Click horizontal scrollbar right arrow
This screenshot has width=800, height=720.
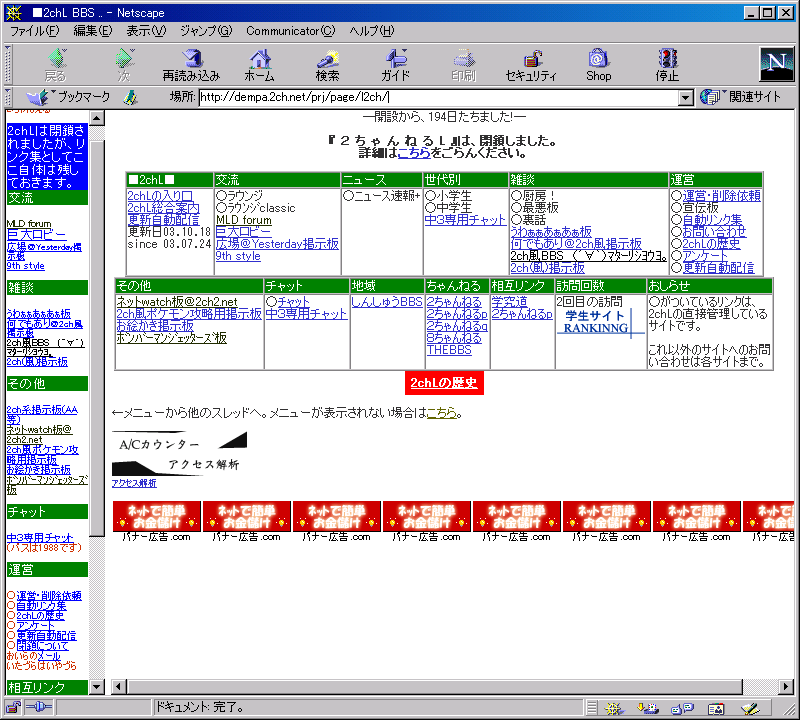click(786, 687)
